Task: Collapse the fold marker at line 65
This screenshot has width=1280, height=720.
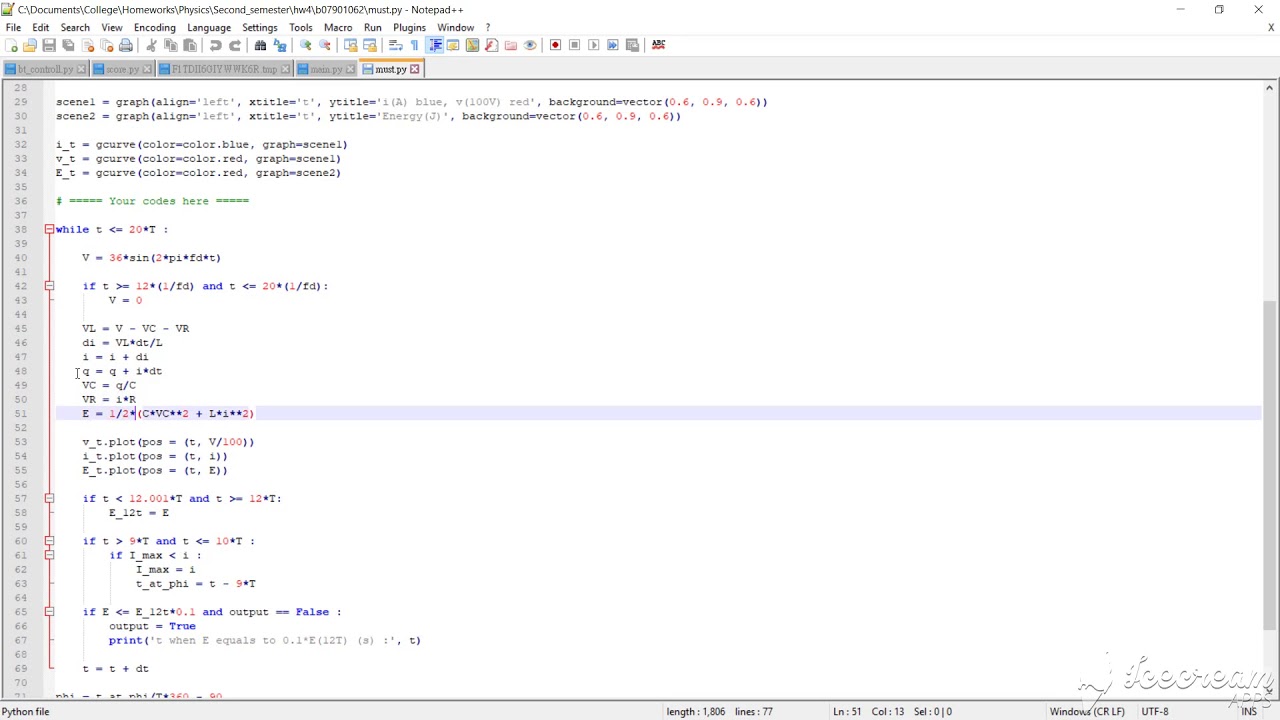Action: point(49,612)
